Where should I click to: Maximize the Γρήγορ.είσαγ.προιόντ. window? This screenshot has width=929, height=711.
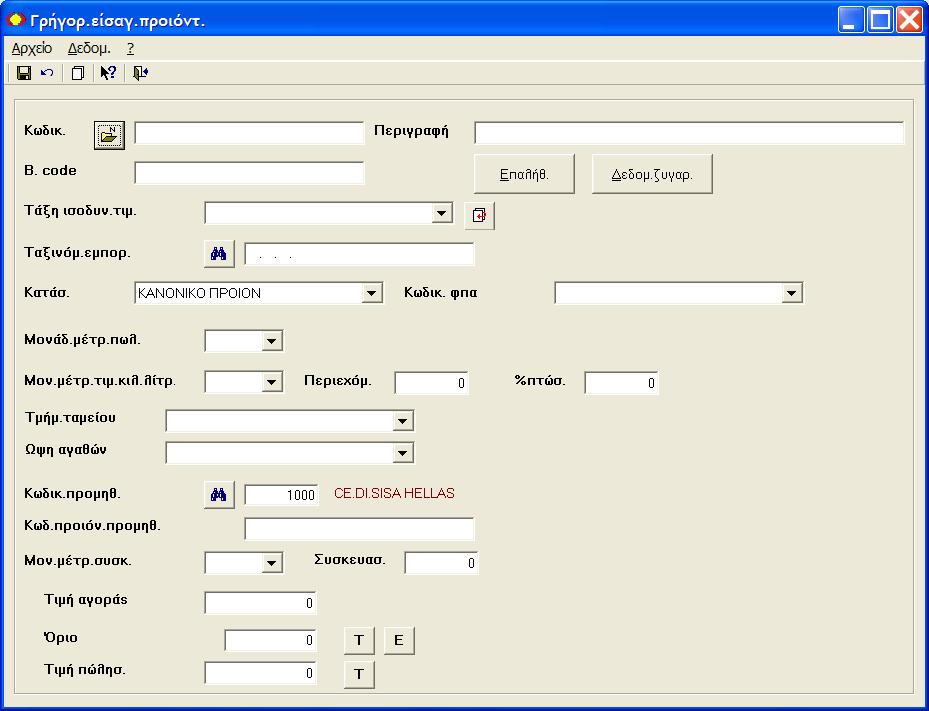click(x=880, y=20)
